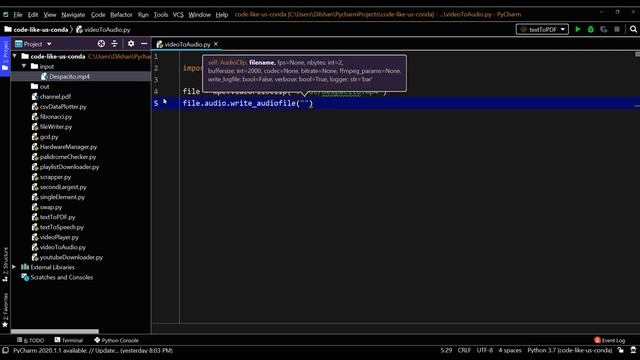Open the Navigate menu
This screenshot has width=640, height=360.
pyautogui.click(x=73, y=15)
